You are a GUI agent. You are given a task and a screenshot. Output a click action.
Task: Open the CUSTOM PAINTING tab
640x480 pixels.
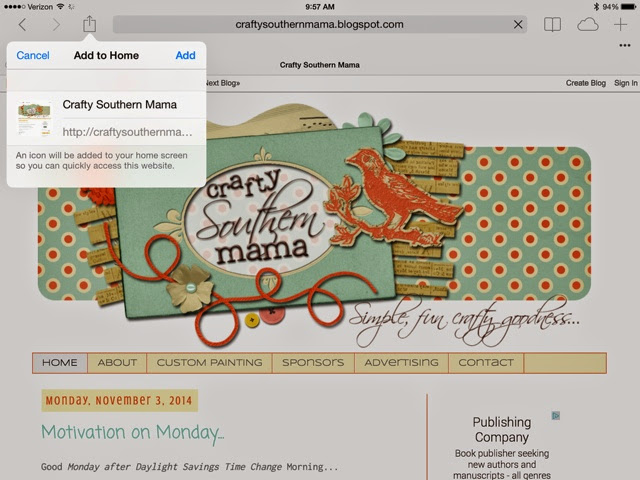[209, 362]
